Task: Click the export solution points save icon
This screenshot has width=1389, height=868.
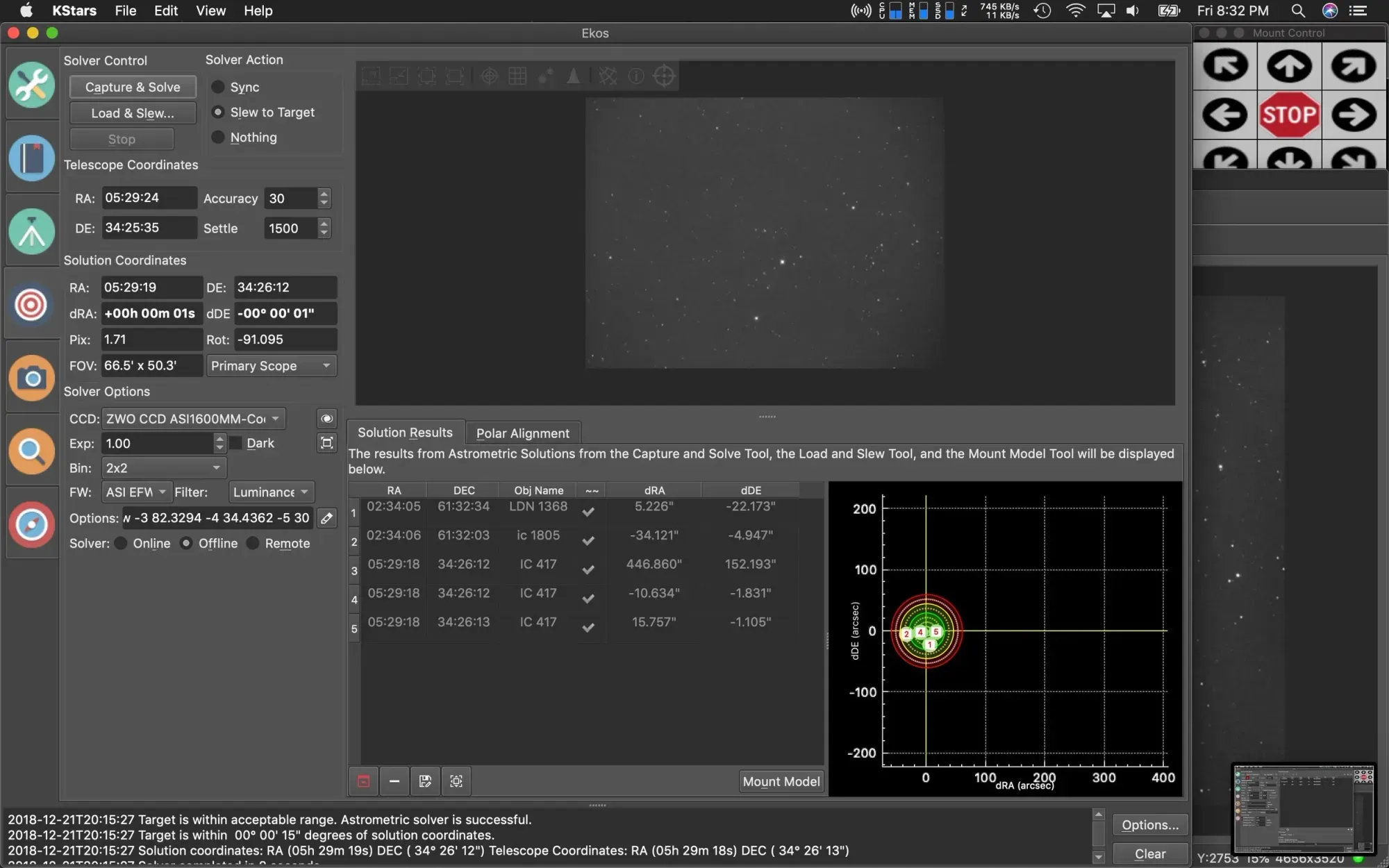Action: tap(425, 781)
